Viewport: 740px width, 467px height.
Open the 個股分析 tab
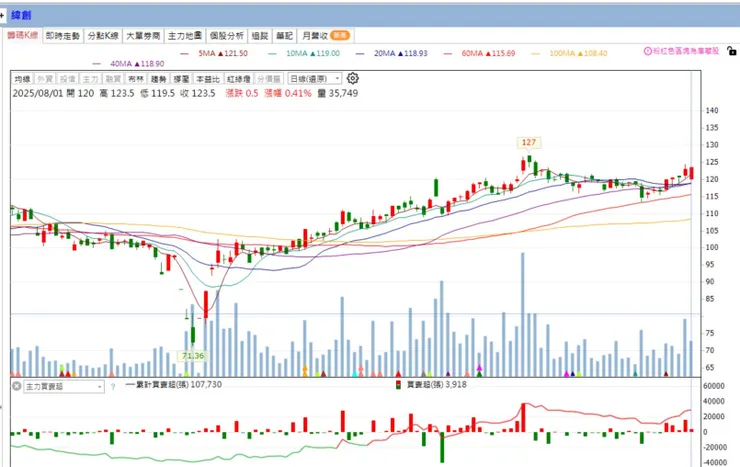click(x=227, y=36)
